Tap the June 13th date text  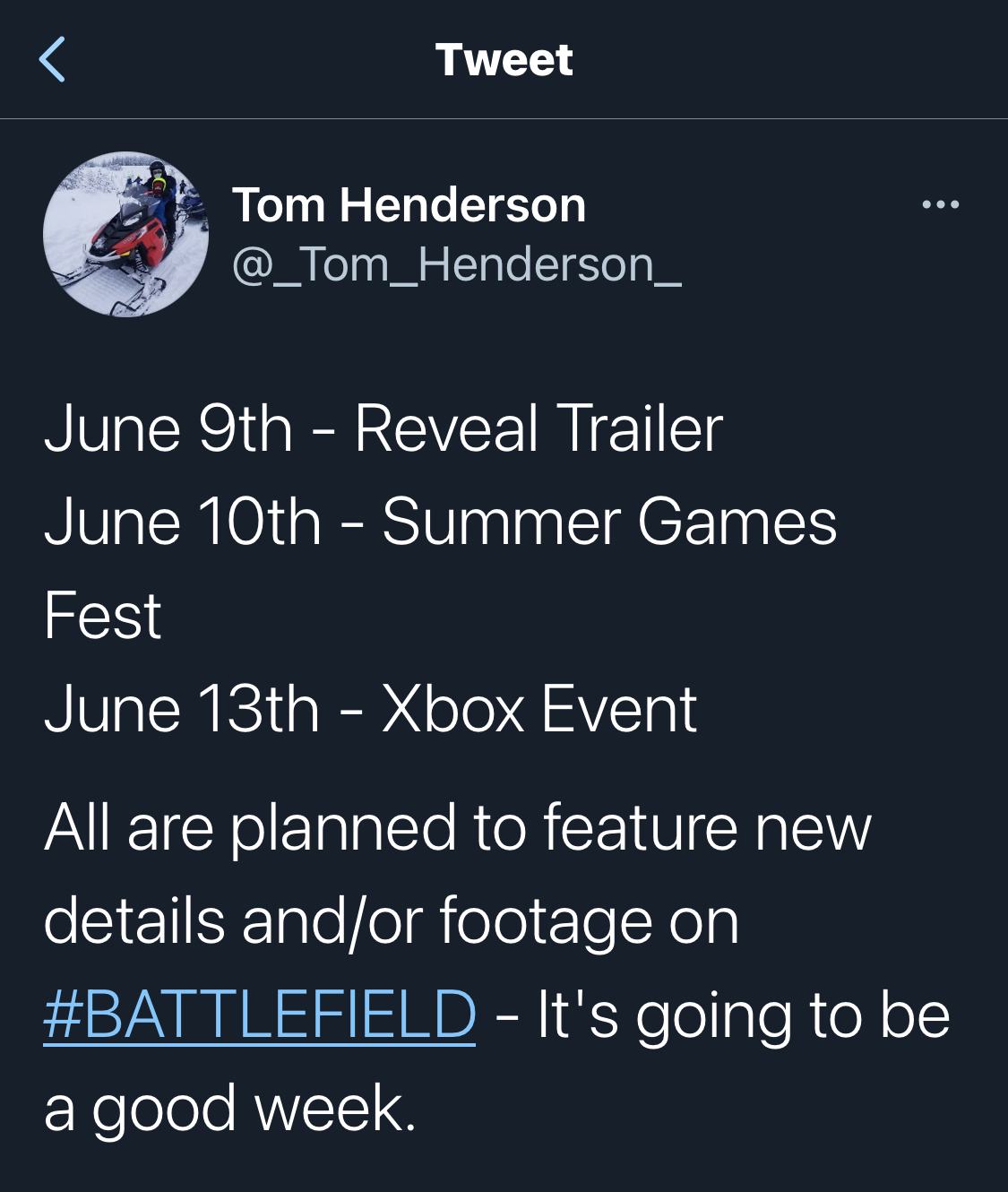point(182,709)
